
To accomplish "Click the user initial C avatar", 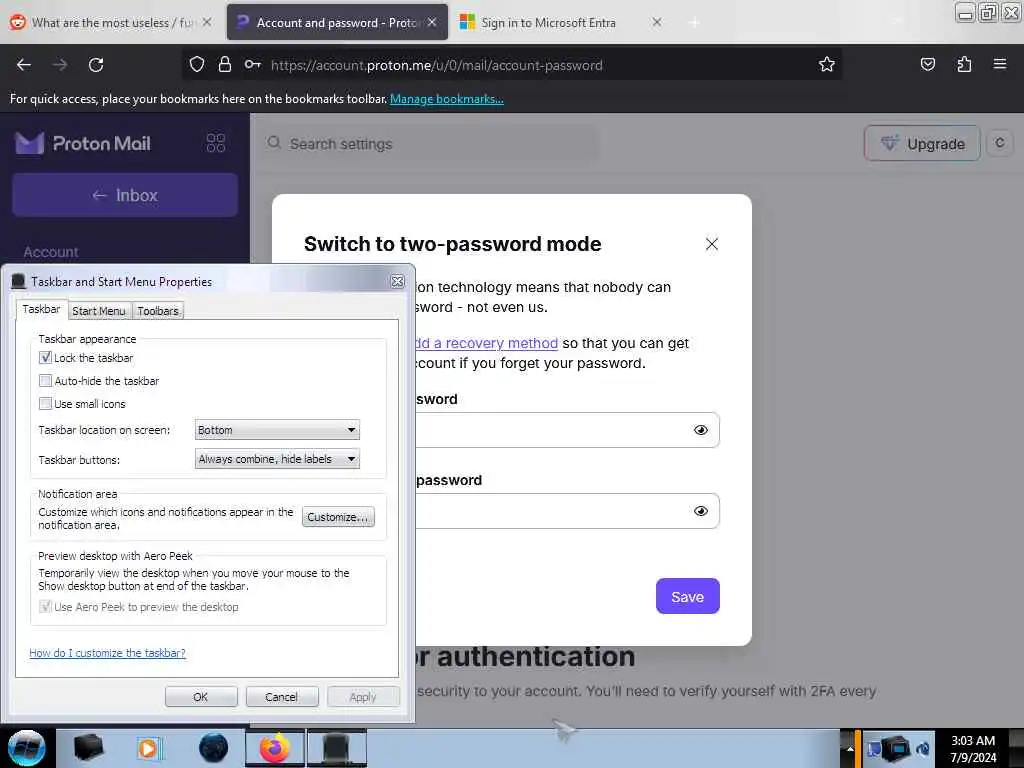I will (x=999, y=143).
